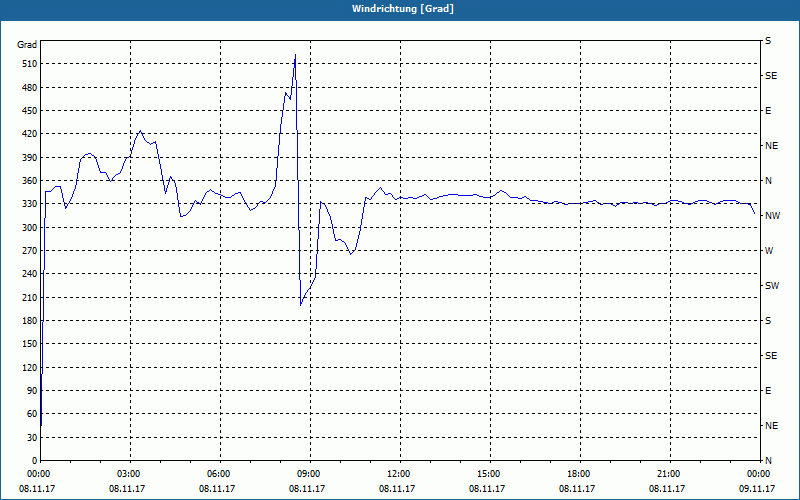This screenshot has height=500, width=800.
Task: Select the 08.11.17 date under 12:00
Action: [x=397, y=488]
